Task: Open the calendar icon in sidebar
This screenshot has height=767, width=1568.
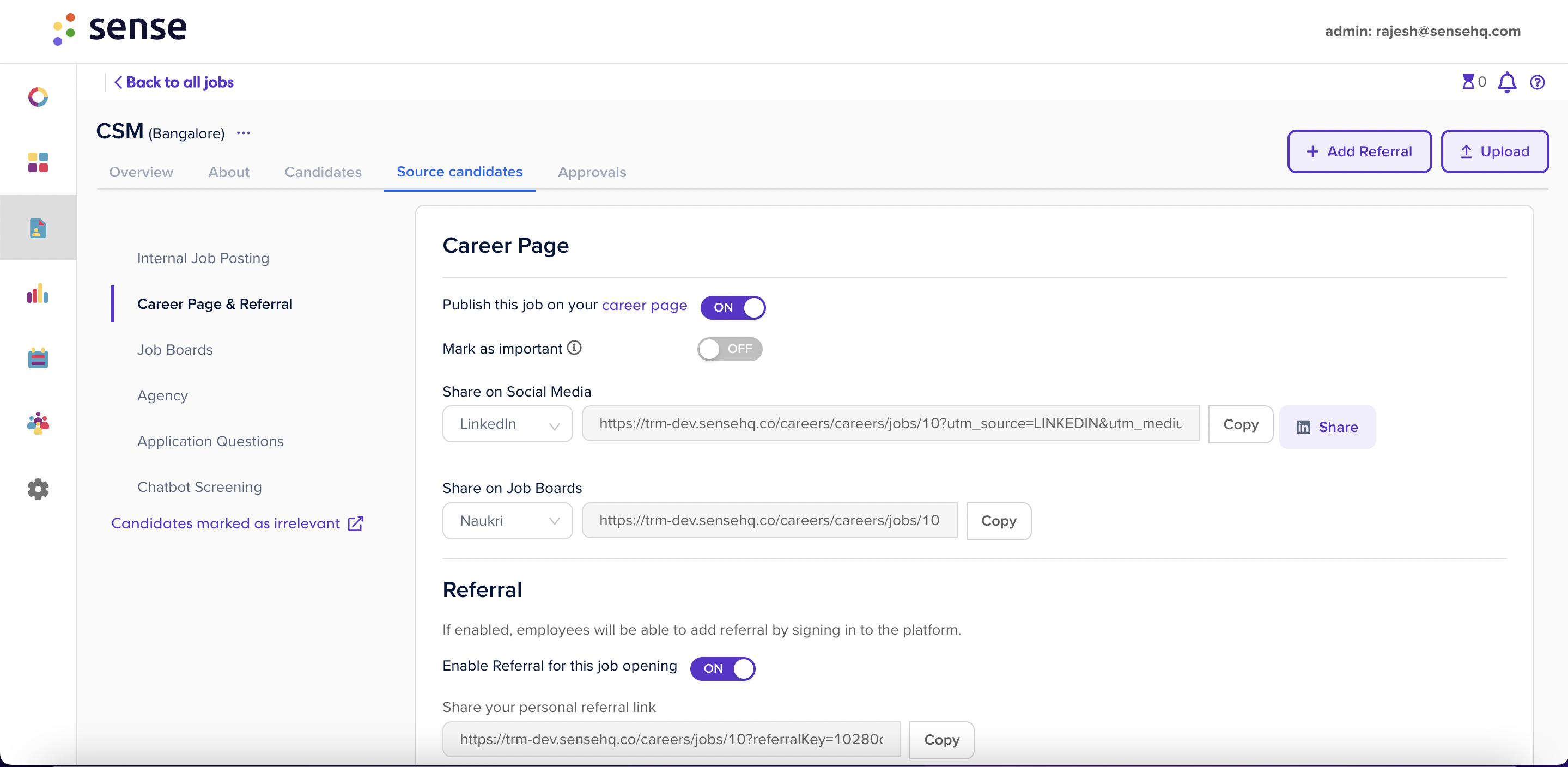Action: coord(38,358)
